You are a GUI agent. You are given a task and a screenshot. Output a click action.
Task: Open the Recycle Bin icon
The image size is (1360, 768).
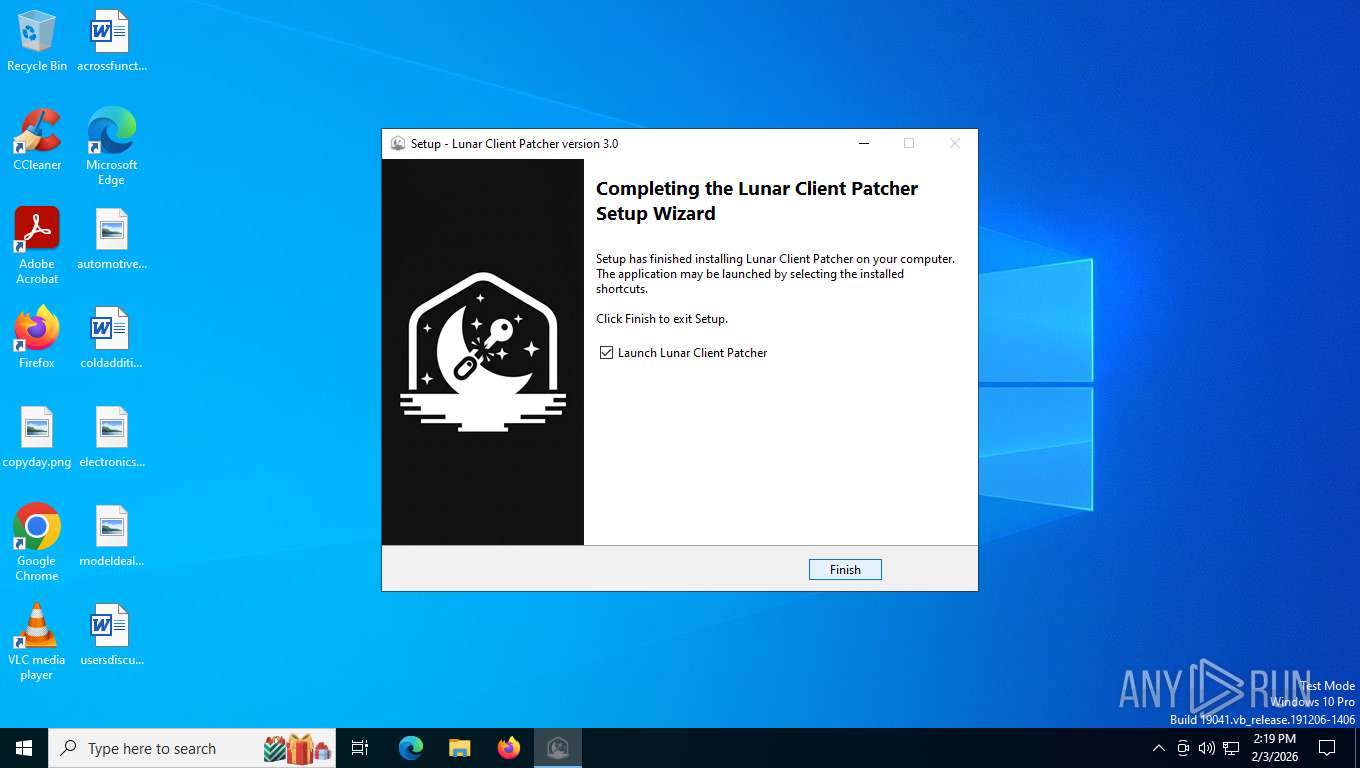pos(37,41)
